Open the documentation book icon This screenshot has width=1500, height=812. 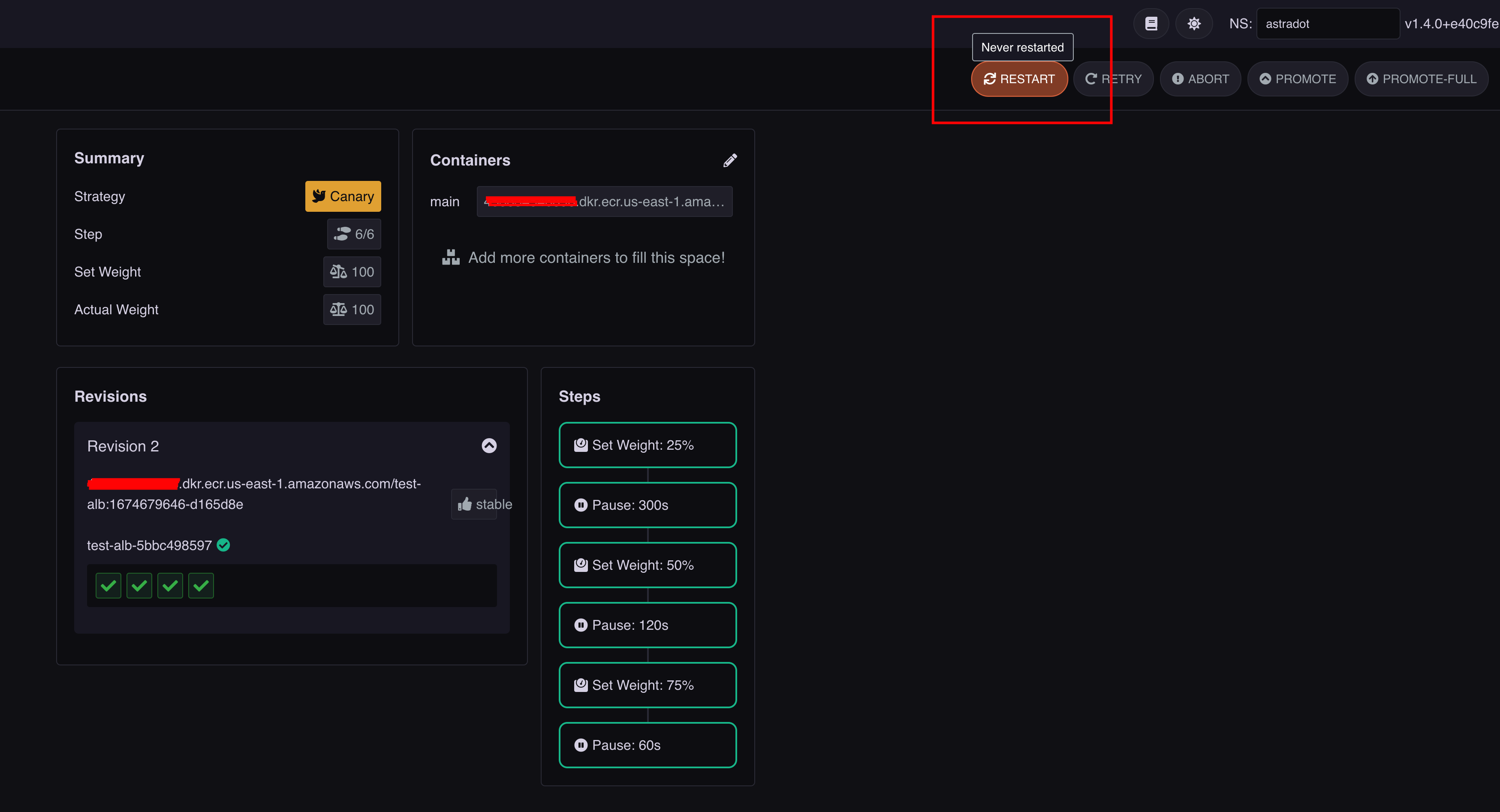click(1151, 23)
